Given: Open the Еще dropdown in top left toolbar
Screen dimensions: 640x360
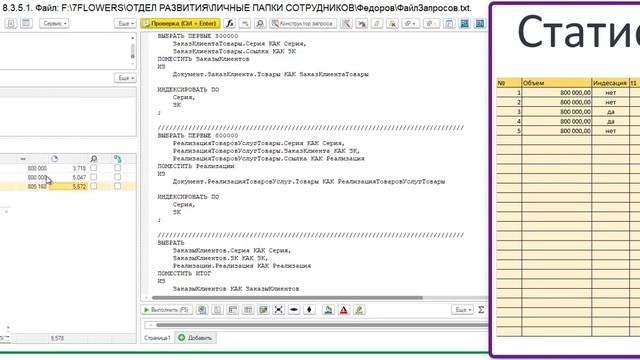Looking at the screenshot, I should (125, 24).
